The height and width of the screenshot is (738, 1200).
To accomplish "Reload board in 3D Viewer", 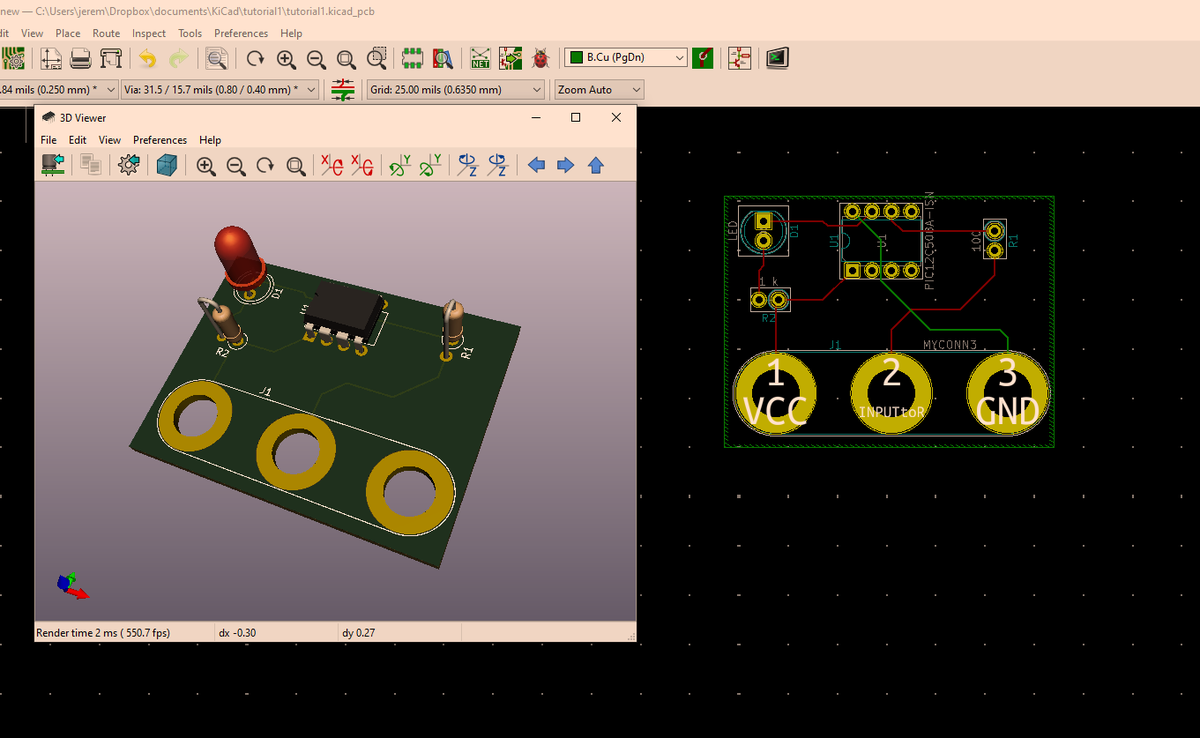I will click(x=53, y=166).
